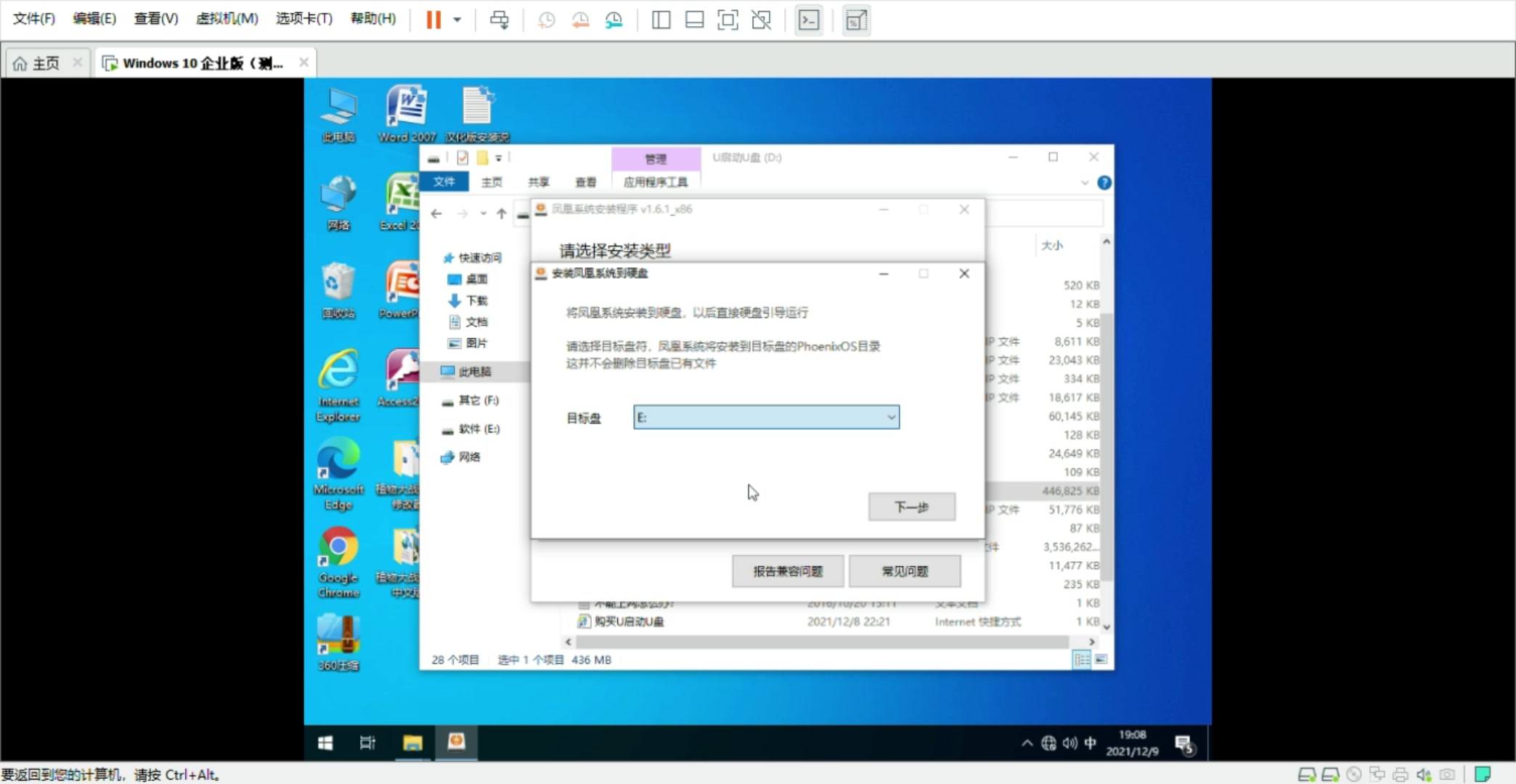1516x784 pixels.
Task: Send Ctrl+Alt+Del to the virtual machine
Action: 499,20
